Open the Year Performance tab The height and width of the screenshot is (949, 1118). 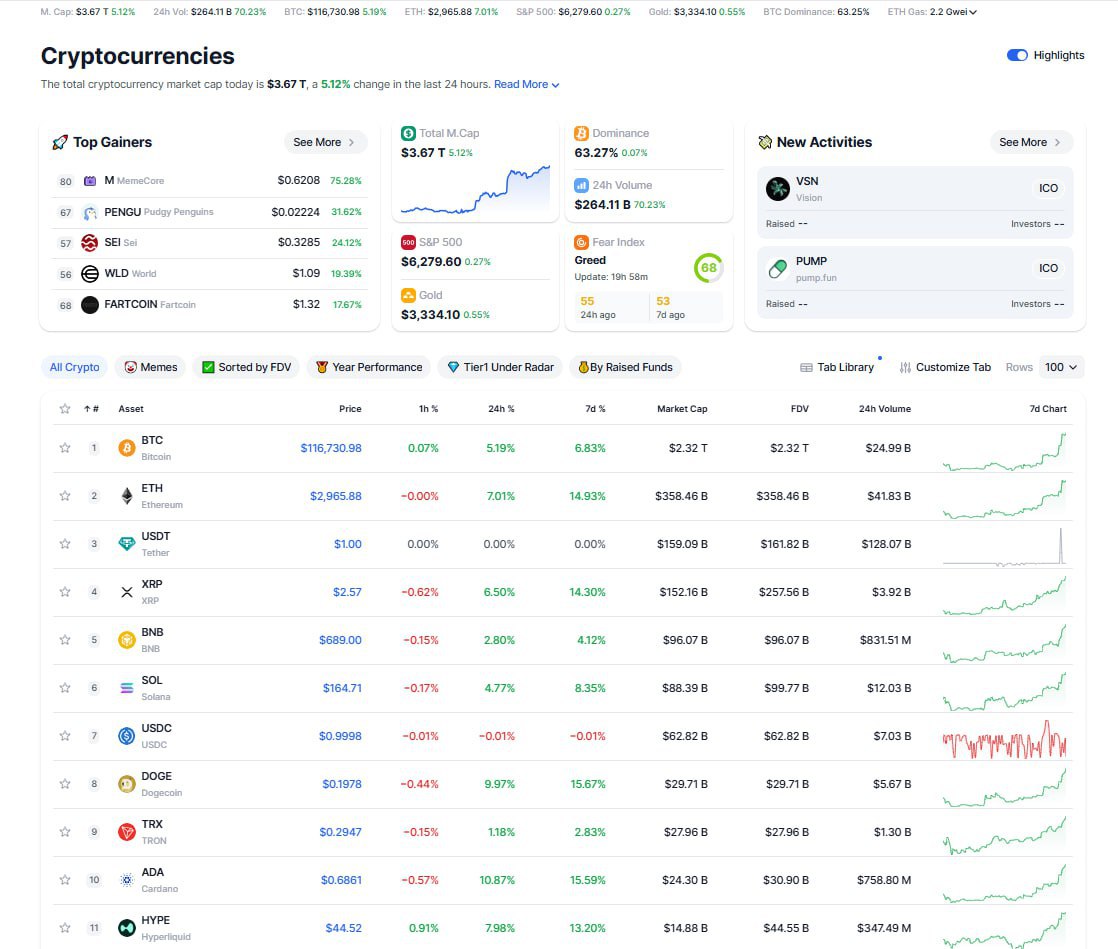click(369, 367)
